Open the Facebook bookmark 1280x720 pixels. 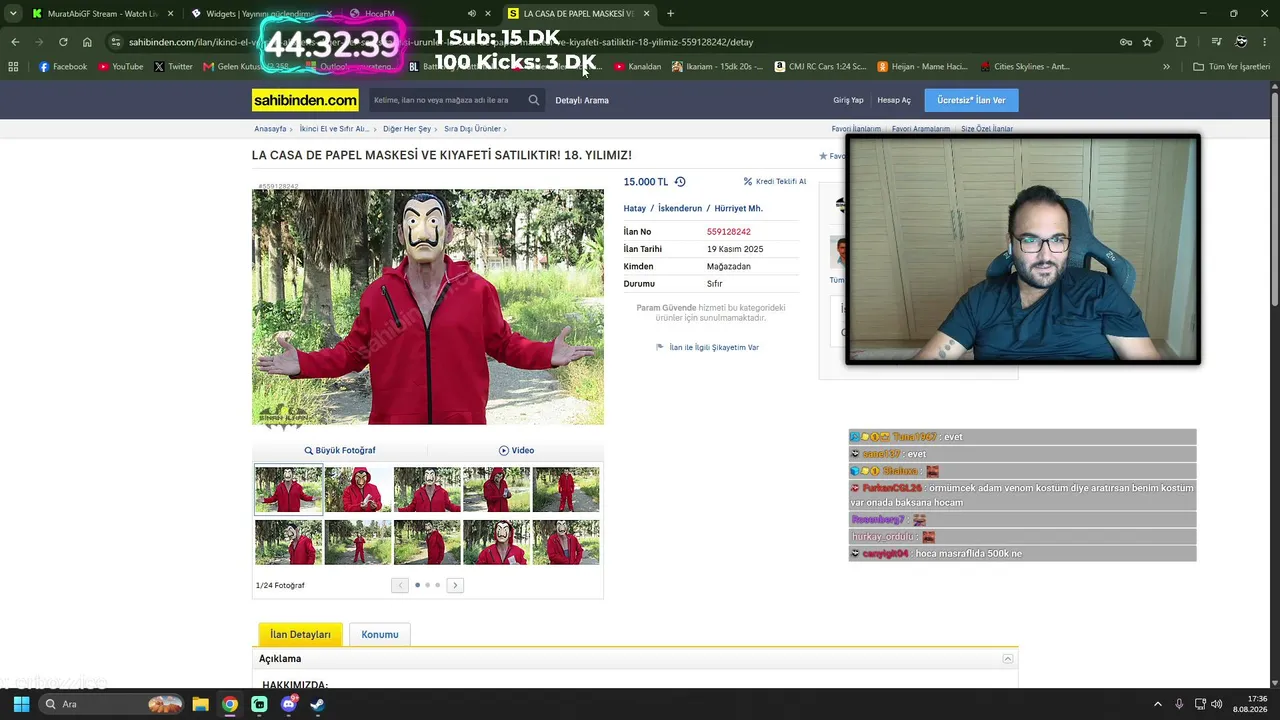click(63, 67)
